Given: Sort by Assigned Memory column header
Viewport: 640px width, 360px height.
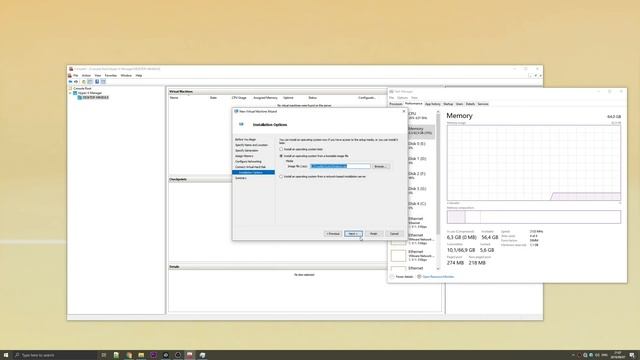Looking at the screenshot, I should click(265, 98).
